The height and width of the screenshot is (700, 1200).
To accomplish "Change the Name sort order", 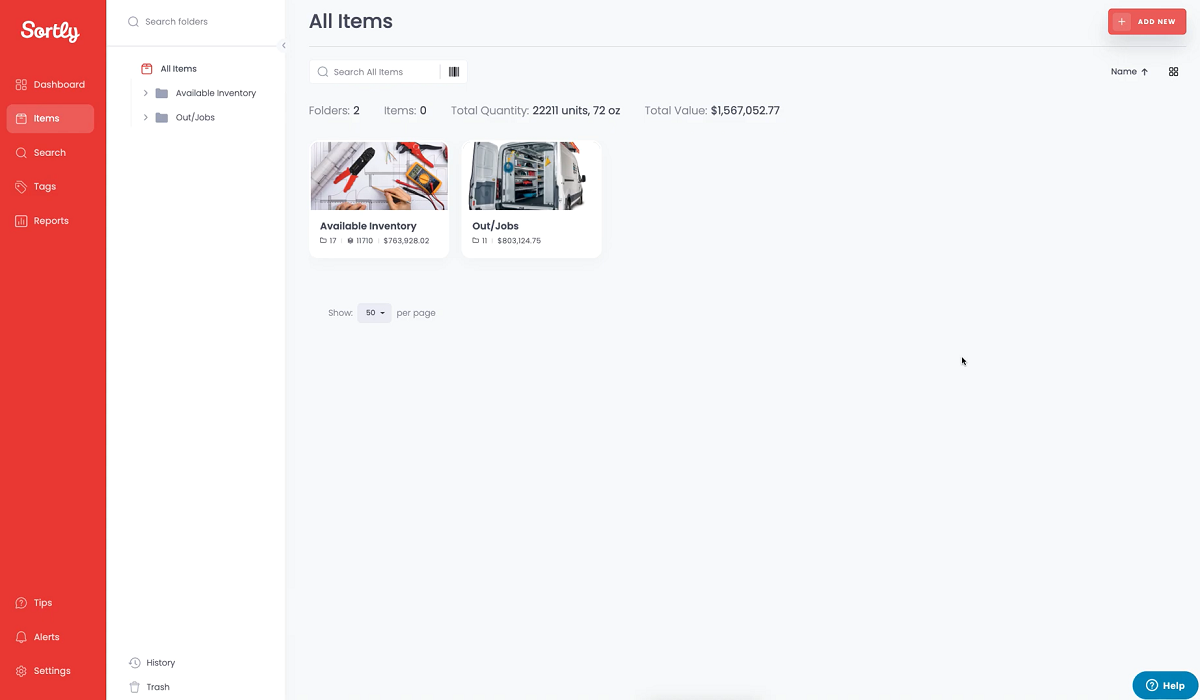I will [x=1129, y=72].
